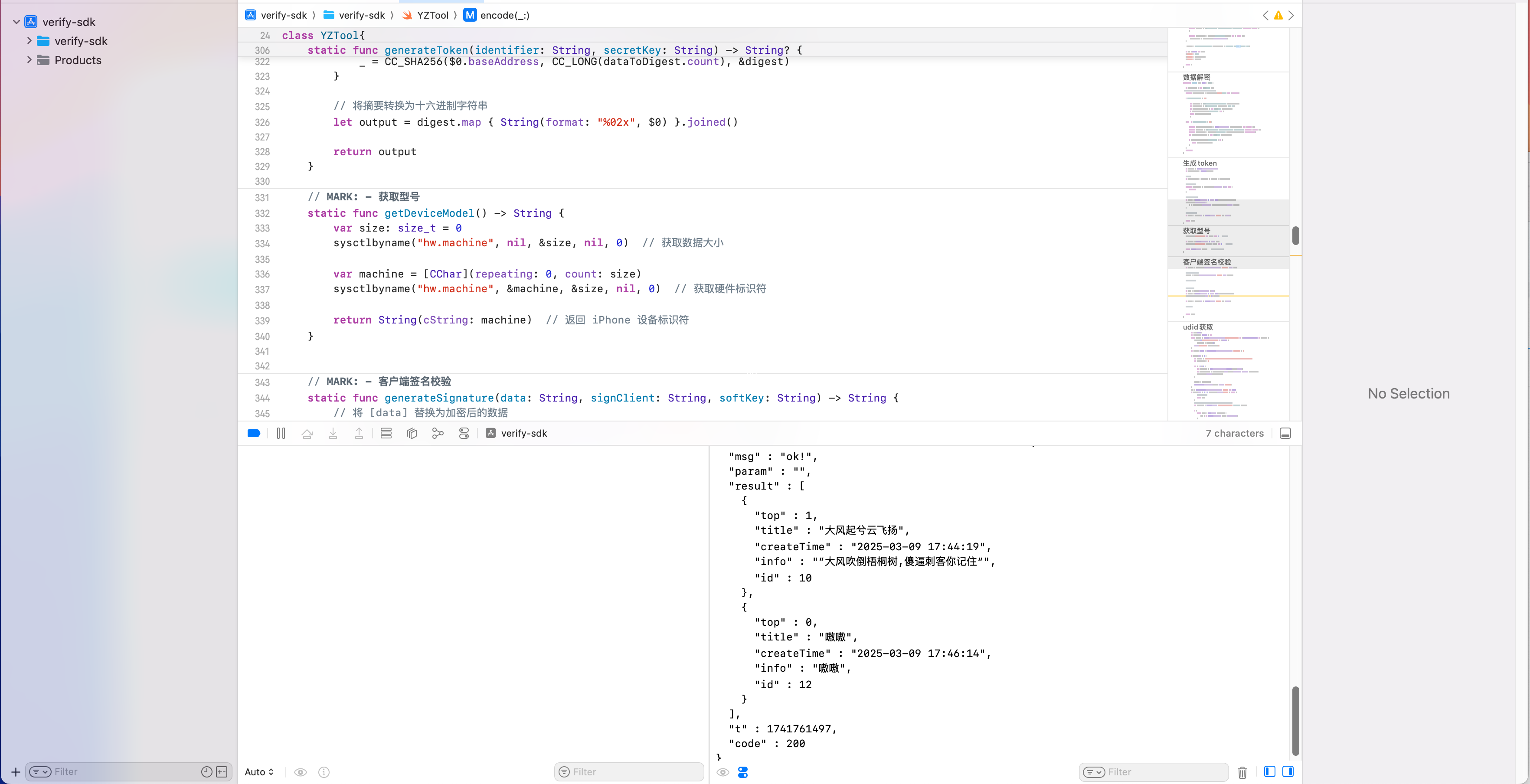Image resolution: width=1530 pixels, height=784 pixels.
Task: Click the Step Over debug icon
Action: [x=307, y=434]
